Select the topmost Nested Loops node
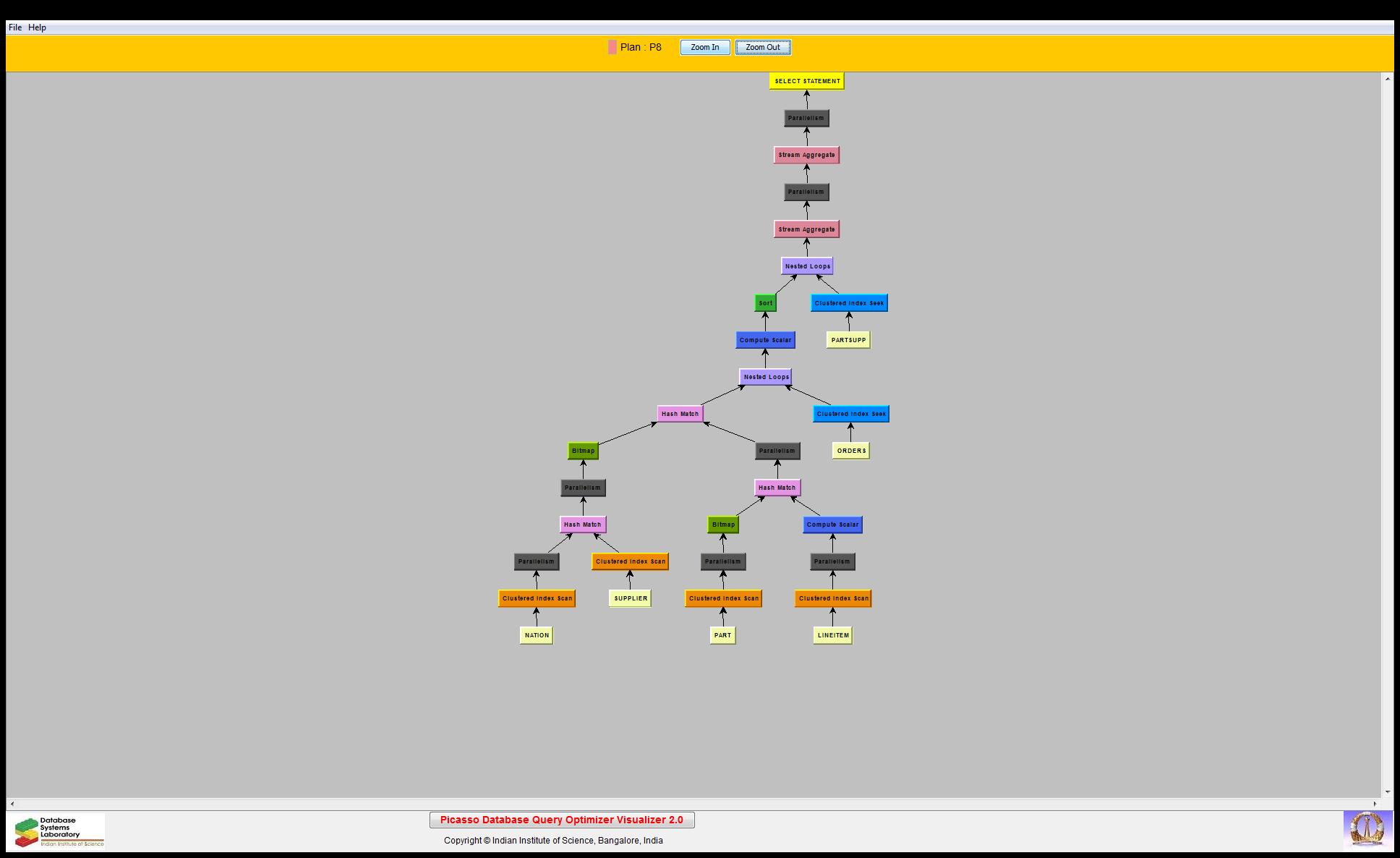Image resolution: width=1400 pixels, height=858 pixels. tap(807, 266)
